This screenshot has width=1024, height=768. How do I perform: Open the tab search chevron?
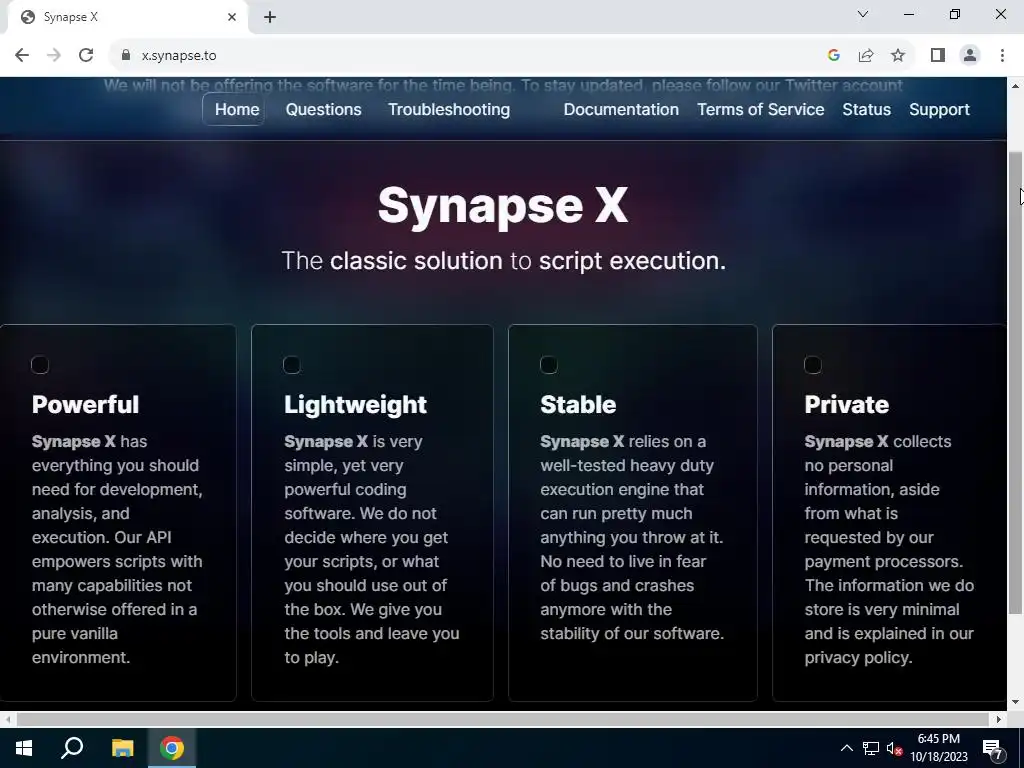(x=863, y=14)
